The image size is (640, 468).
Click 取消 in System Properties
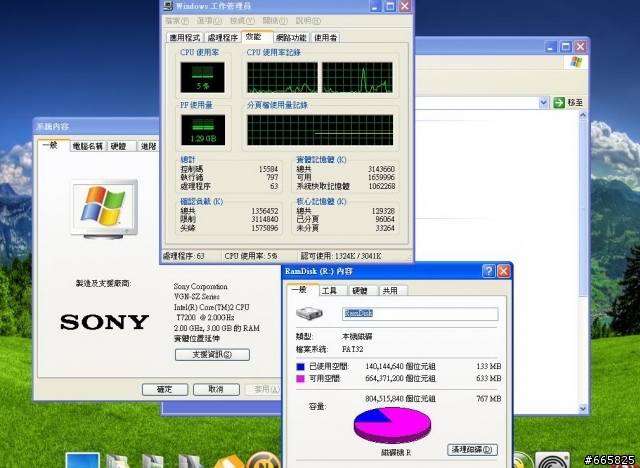[x=216, y=389]
